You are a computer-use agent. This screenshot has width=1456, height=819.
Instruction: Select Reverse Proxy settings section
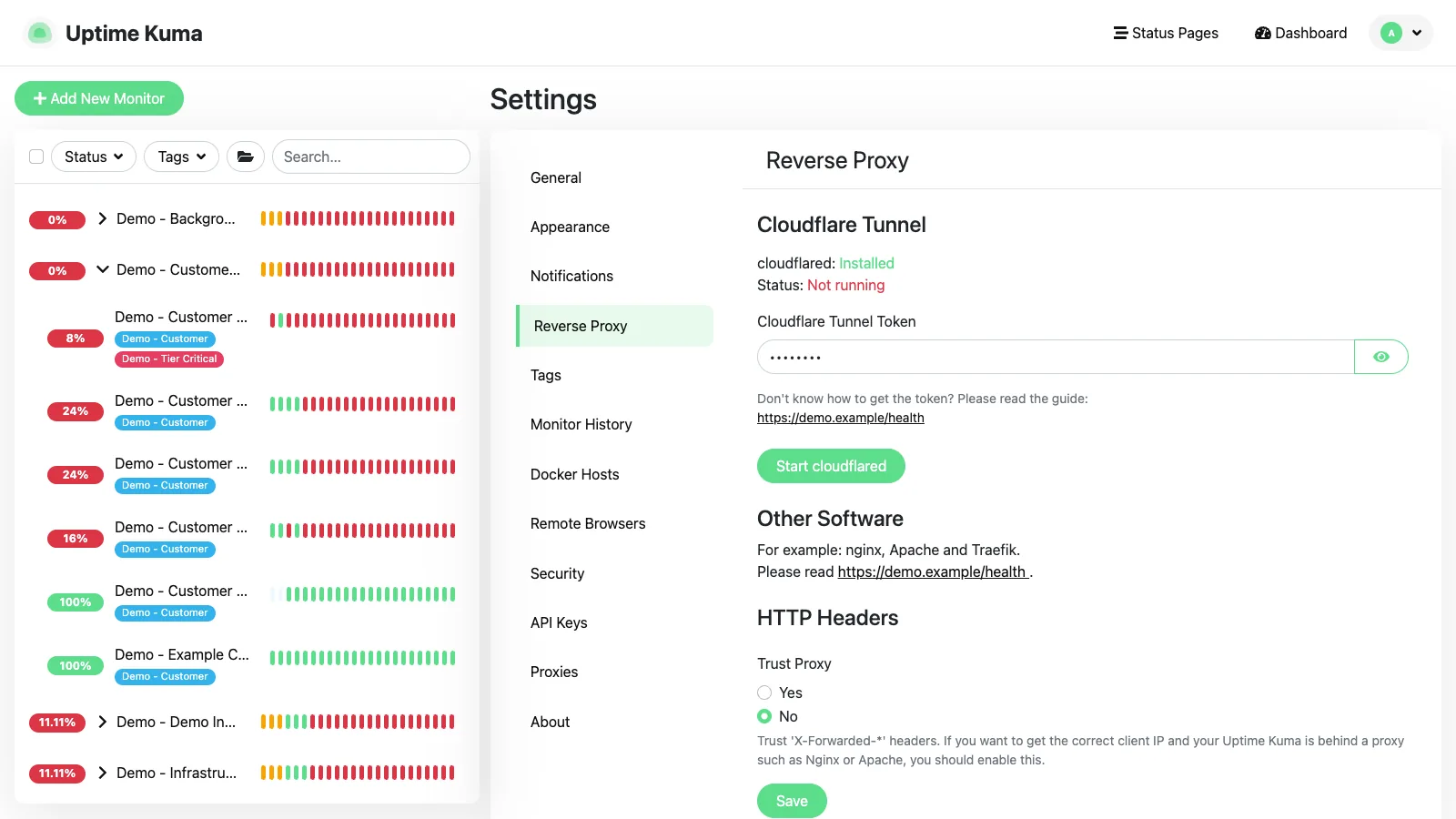coord(614,326)
